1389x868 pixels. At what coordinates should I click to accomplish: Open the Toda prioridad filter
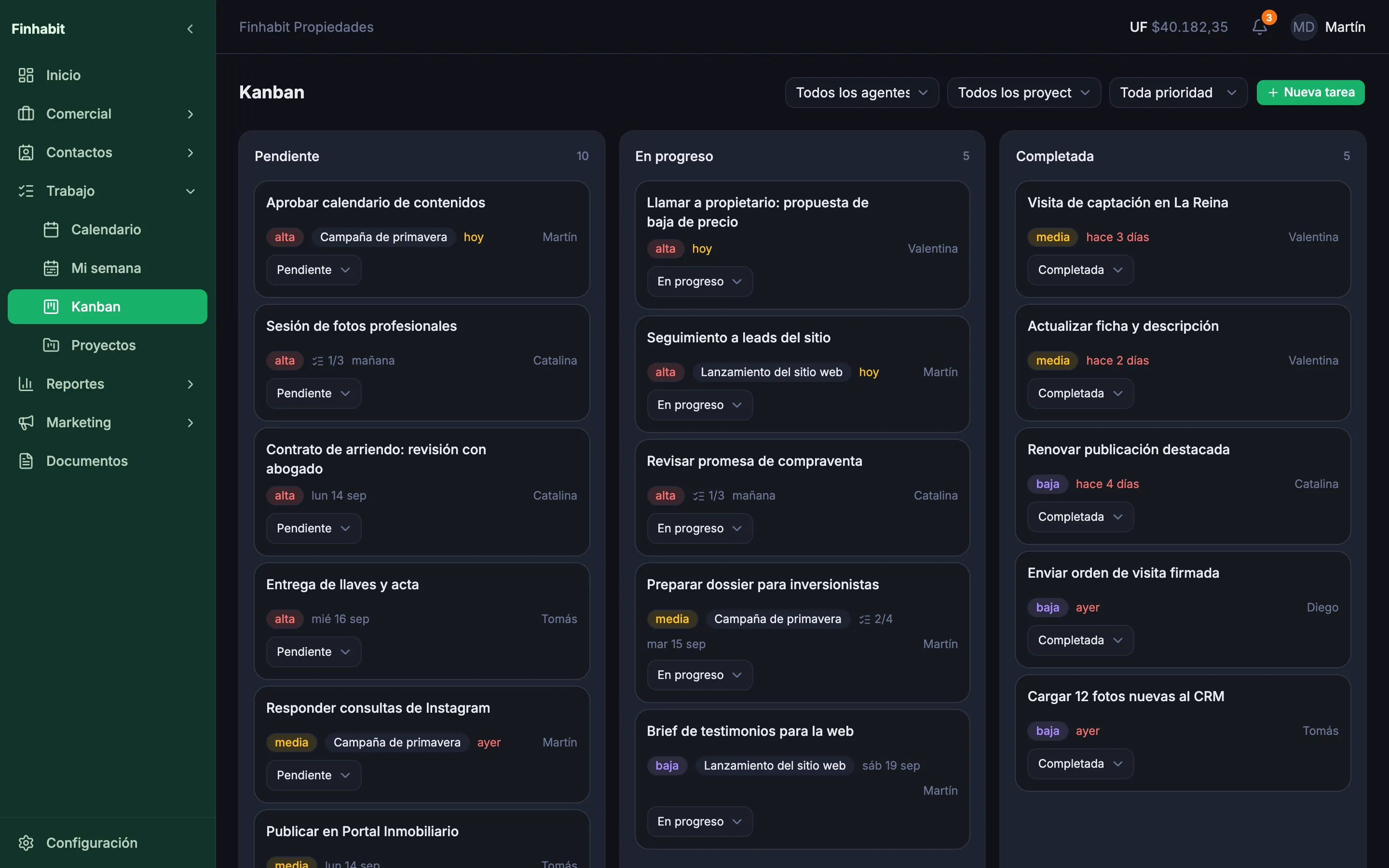coord(1178,93)
